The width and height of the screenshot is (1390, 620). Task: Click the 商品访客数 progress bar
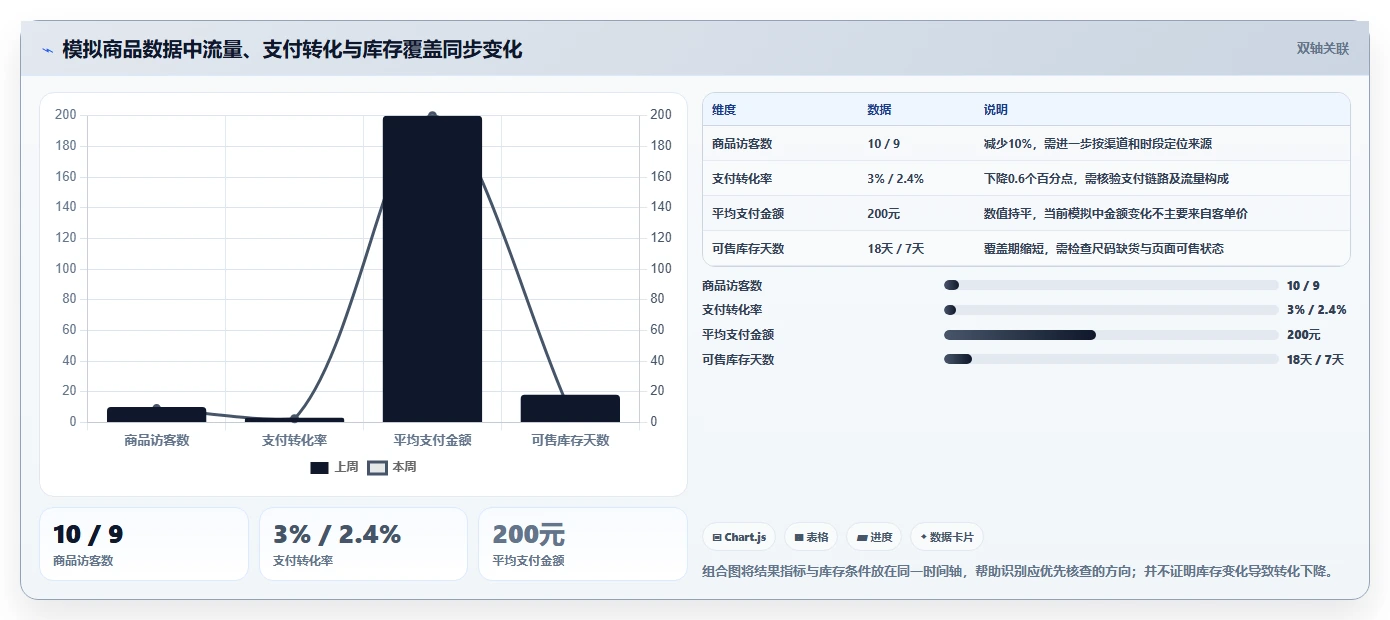1111,285
